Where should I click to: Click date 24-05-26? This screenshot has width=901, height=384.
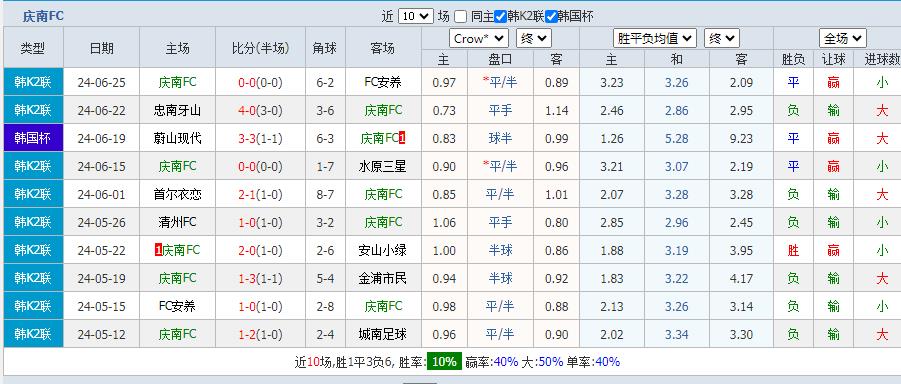pos(101,222)
